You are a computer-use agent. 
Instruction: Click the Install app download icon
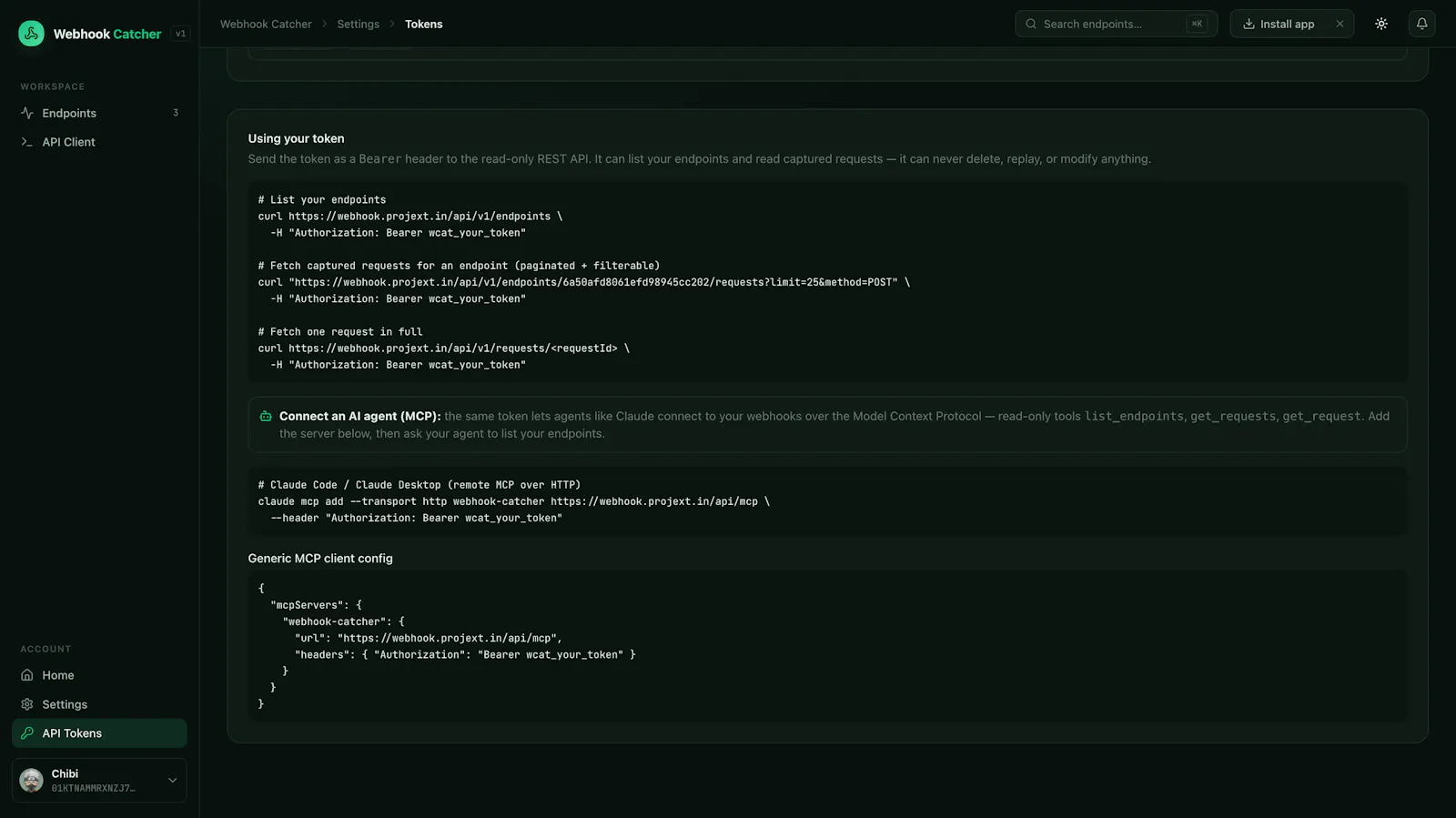coord(1249,24)
